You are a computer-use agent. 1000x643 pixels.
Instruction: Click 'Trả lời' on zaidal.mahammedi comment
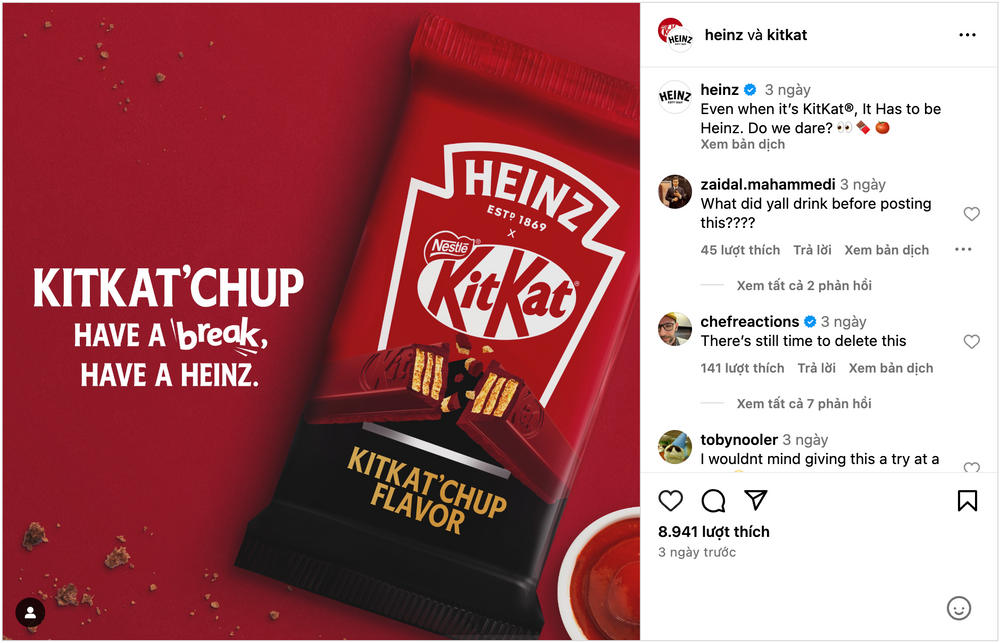(812, 250)
